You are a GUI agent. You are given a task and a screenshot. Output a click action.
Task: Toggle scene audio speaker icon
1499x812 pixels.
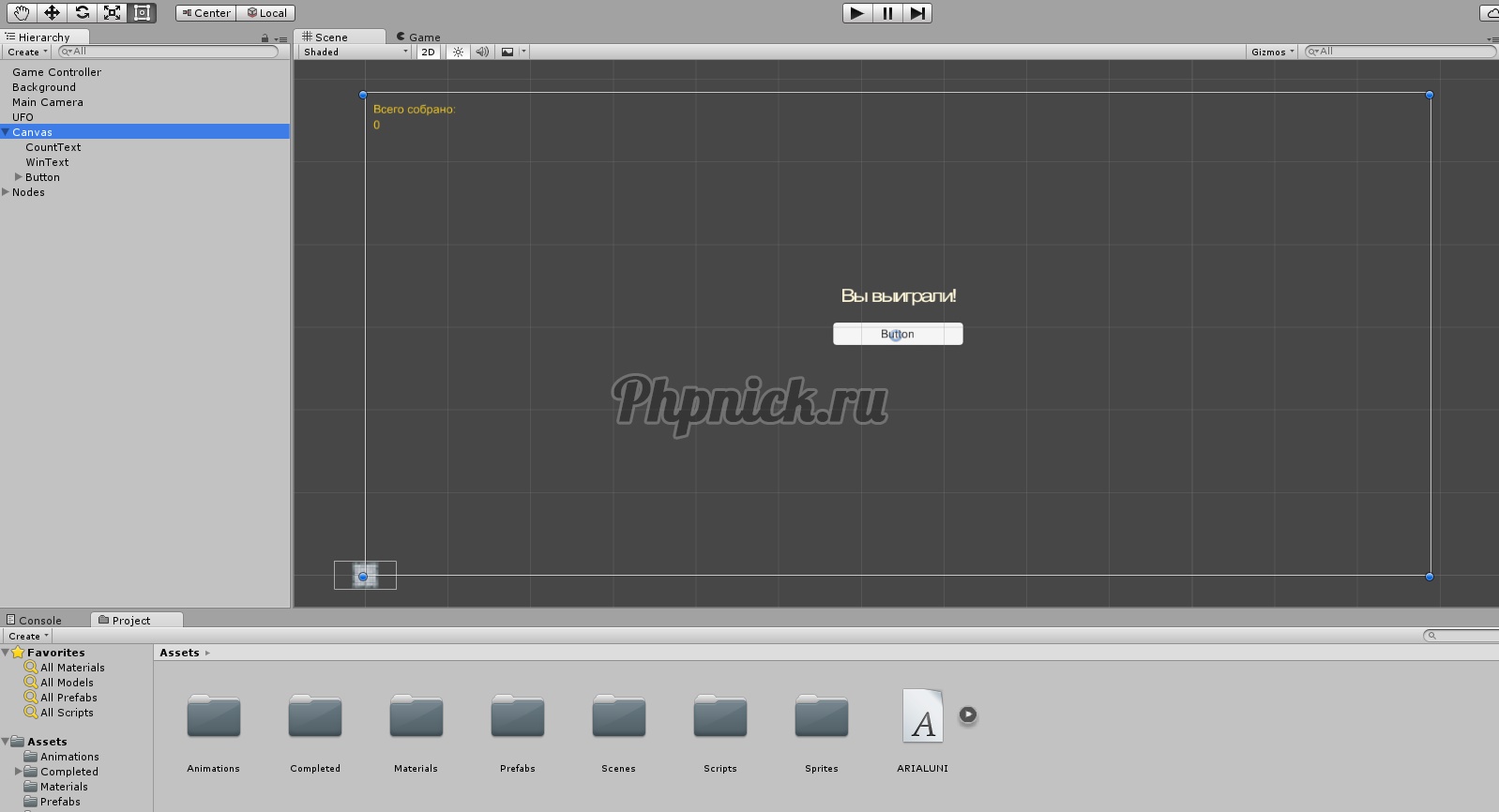(x=482, y=52)
